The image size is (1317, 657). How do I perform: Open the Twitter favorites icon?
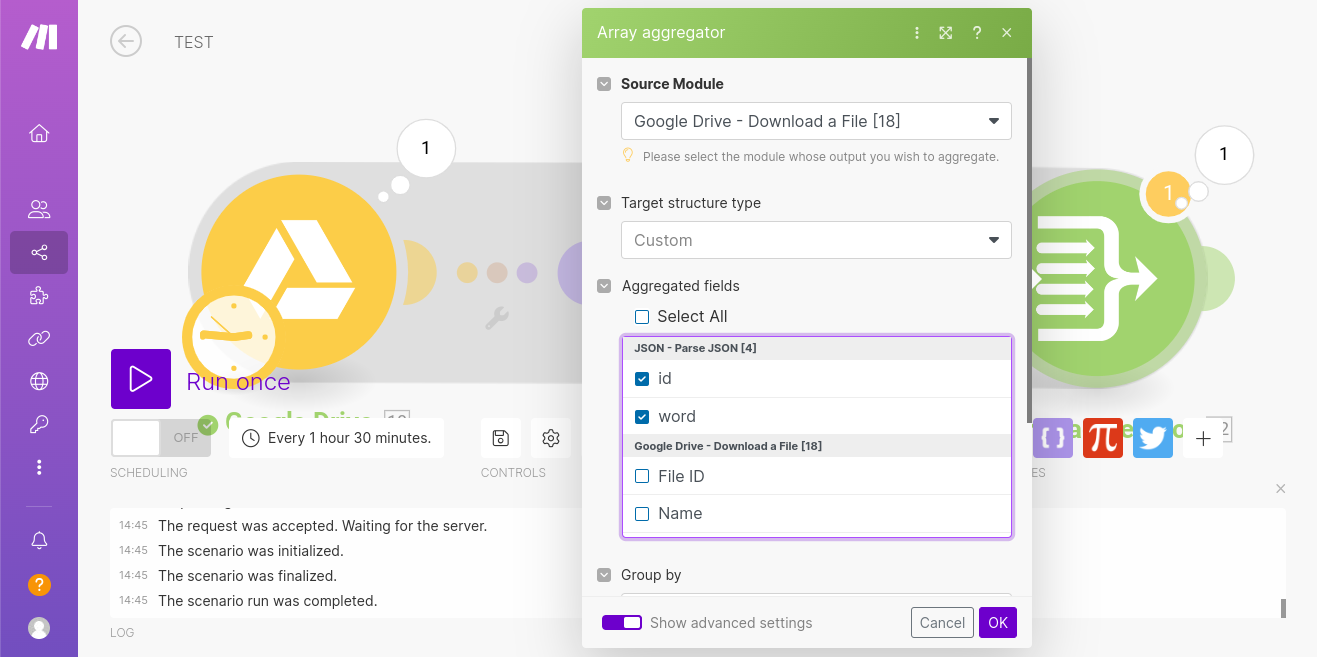(1153, 438)
